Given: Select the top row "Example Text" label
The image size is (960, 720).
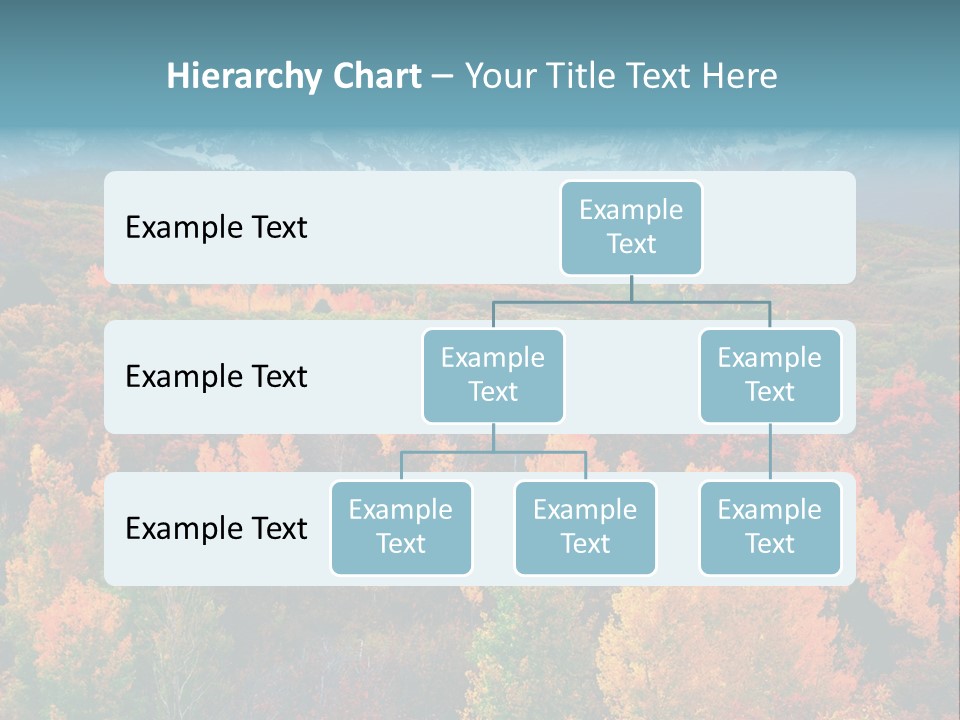Looking at the screenshot, I should [216, 227].
